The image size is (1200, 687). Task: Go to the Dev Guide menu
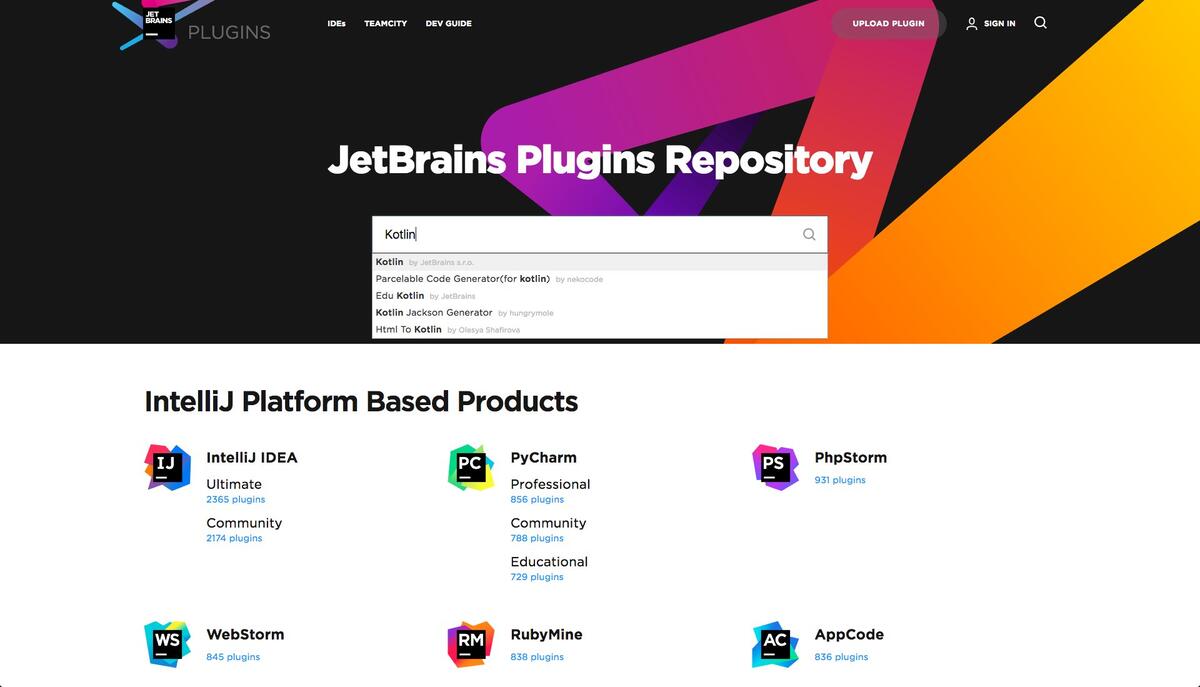click(448, 23)
